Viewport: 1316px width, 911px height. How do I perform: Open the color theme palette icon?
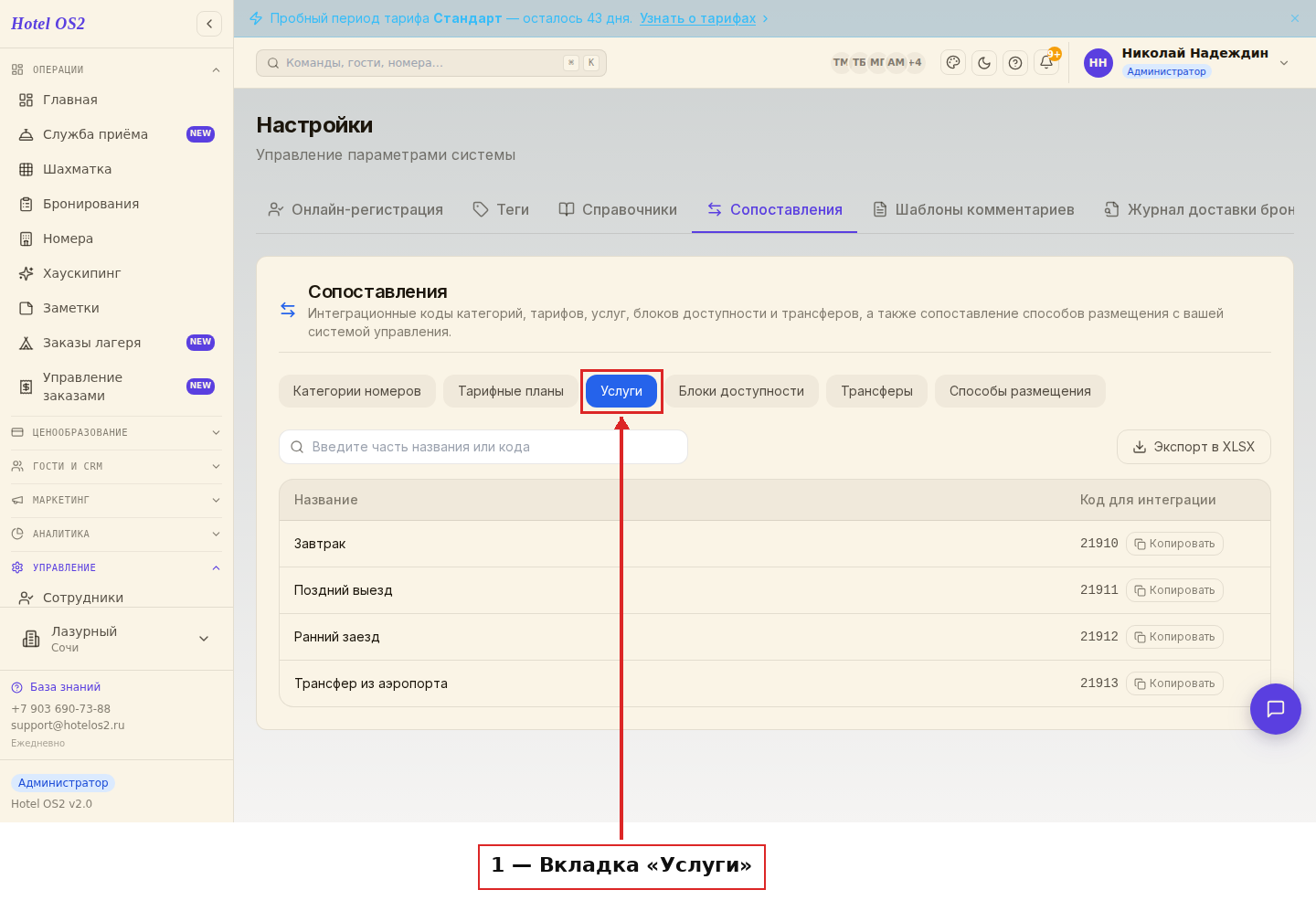pos(953,63)
